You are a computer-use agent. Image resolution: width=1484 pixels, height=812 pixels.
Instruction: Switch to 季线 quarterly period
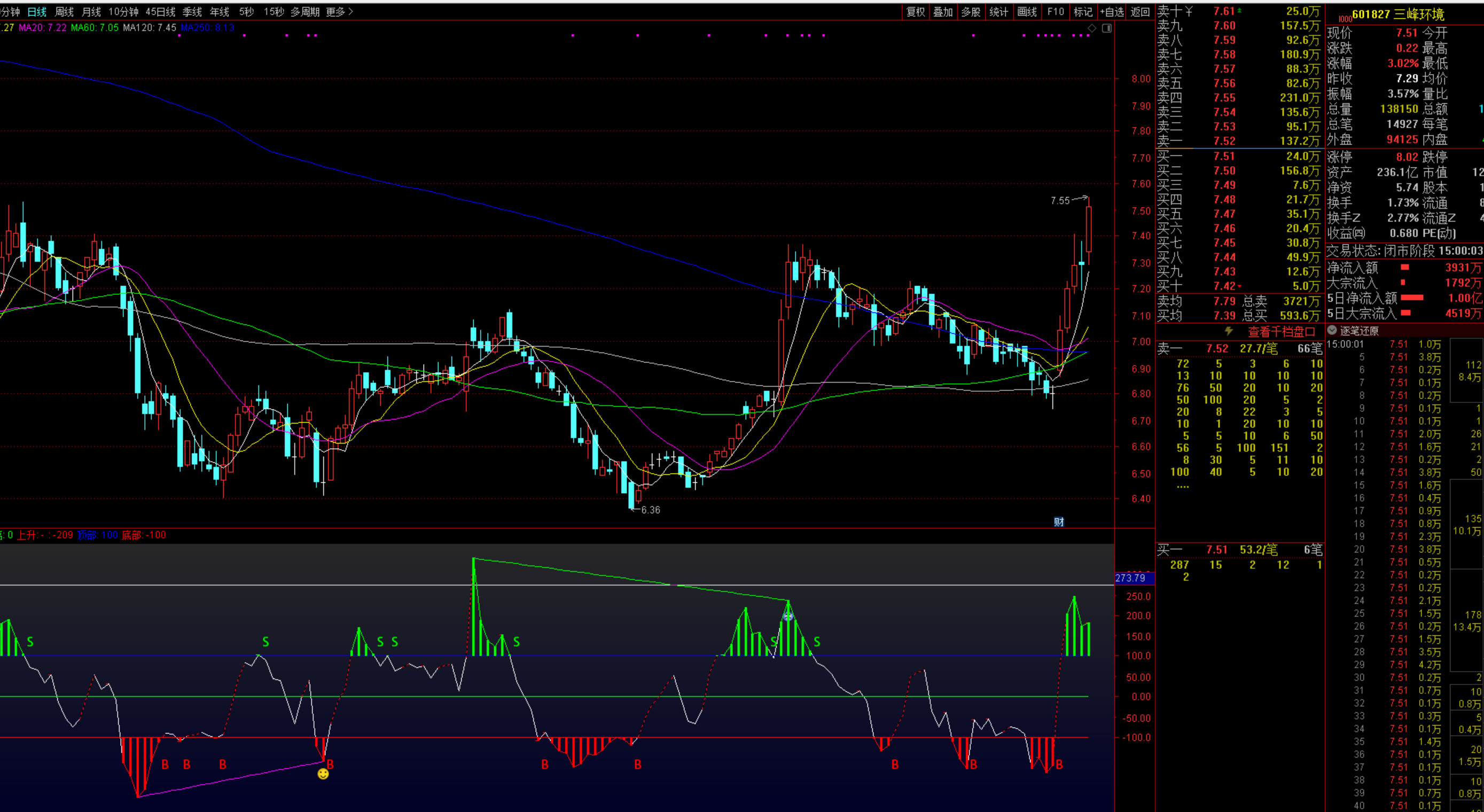(192, 12)
